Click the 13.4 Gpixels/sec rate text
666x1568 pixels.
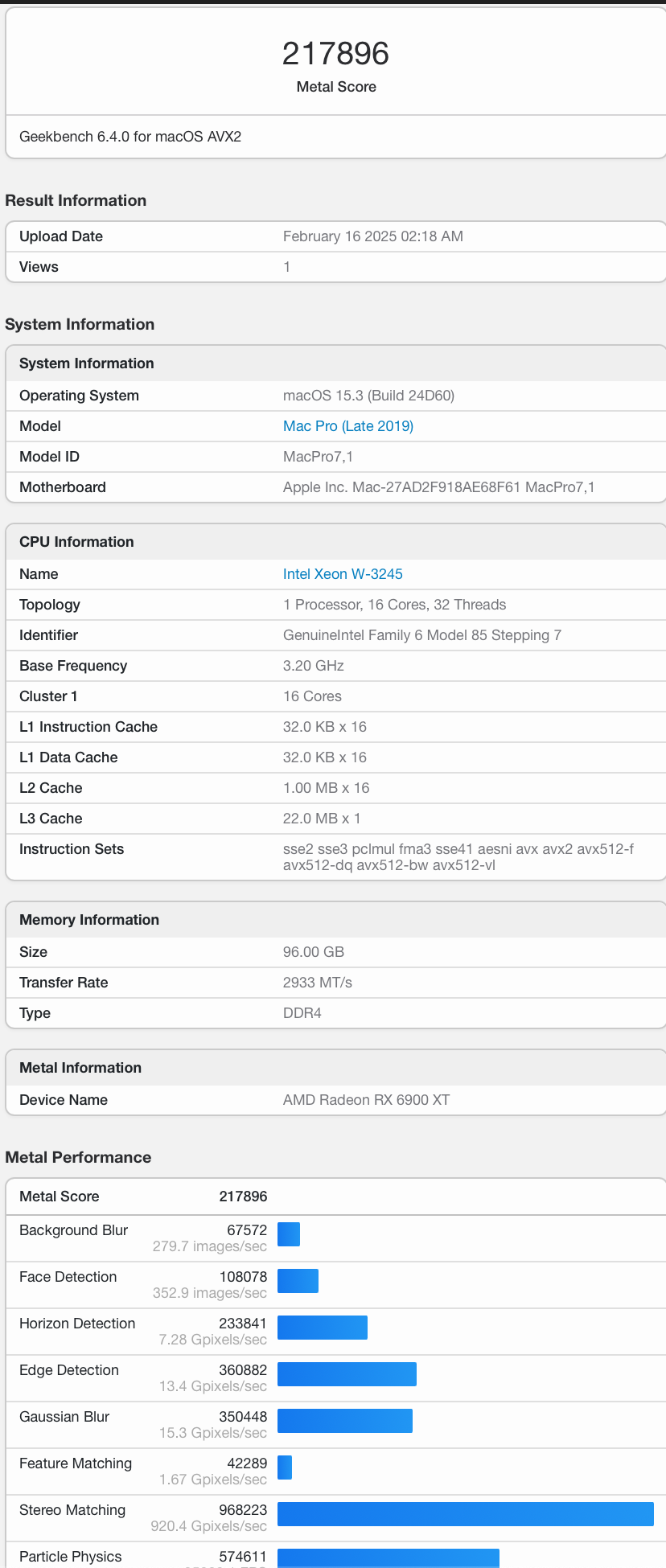pyautogui.click(x=213, y=1386)
